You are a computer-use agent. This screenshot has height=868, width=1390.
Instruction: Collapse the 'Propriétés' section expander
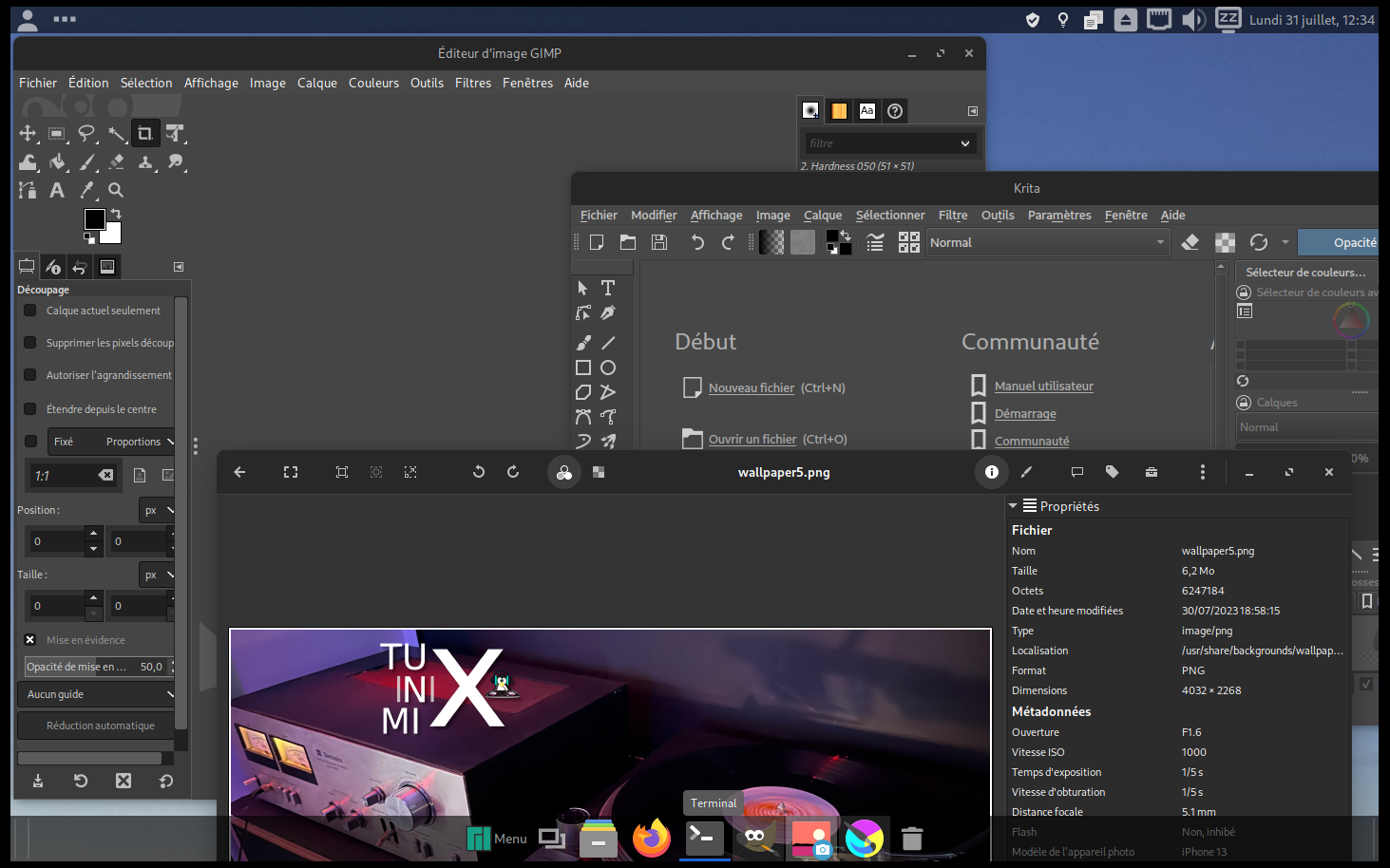pyautogui.click(x=1013, y=506)
